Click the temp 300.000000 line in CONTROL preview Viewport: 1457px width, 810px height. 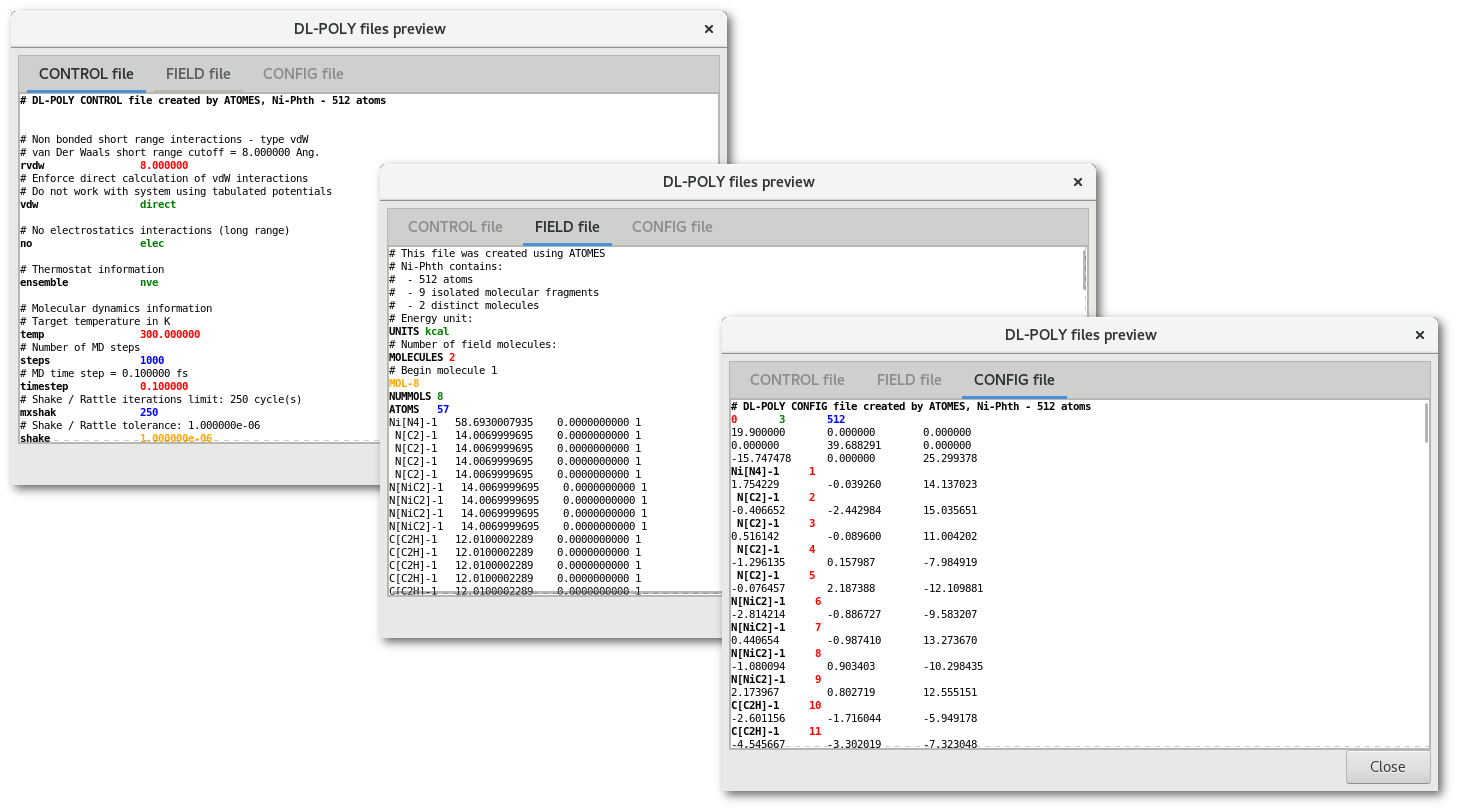tap(110, 334)
